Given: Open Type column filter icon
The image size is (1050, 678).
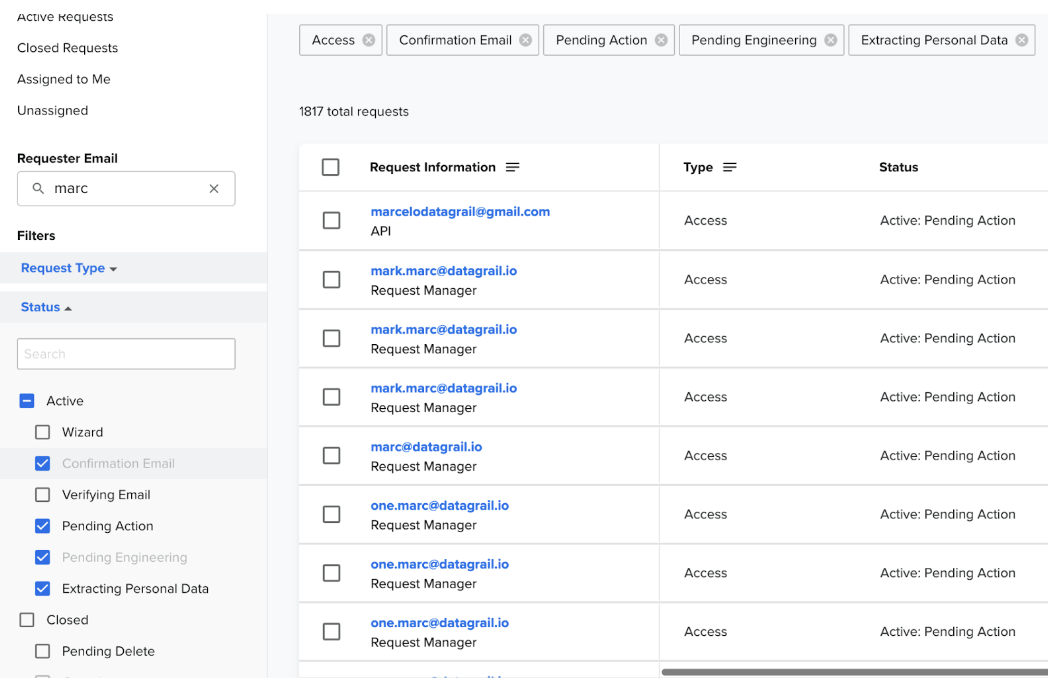Looking at the screenshot, I should 730,167.
